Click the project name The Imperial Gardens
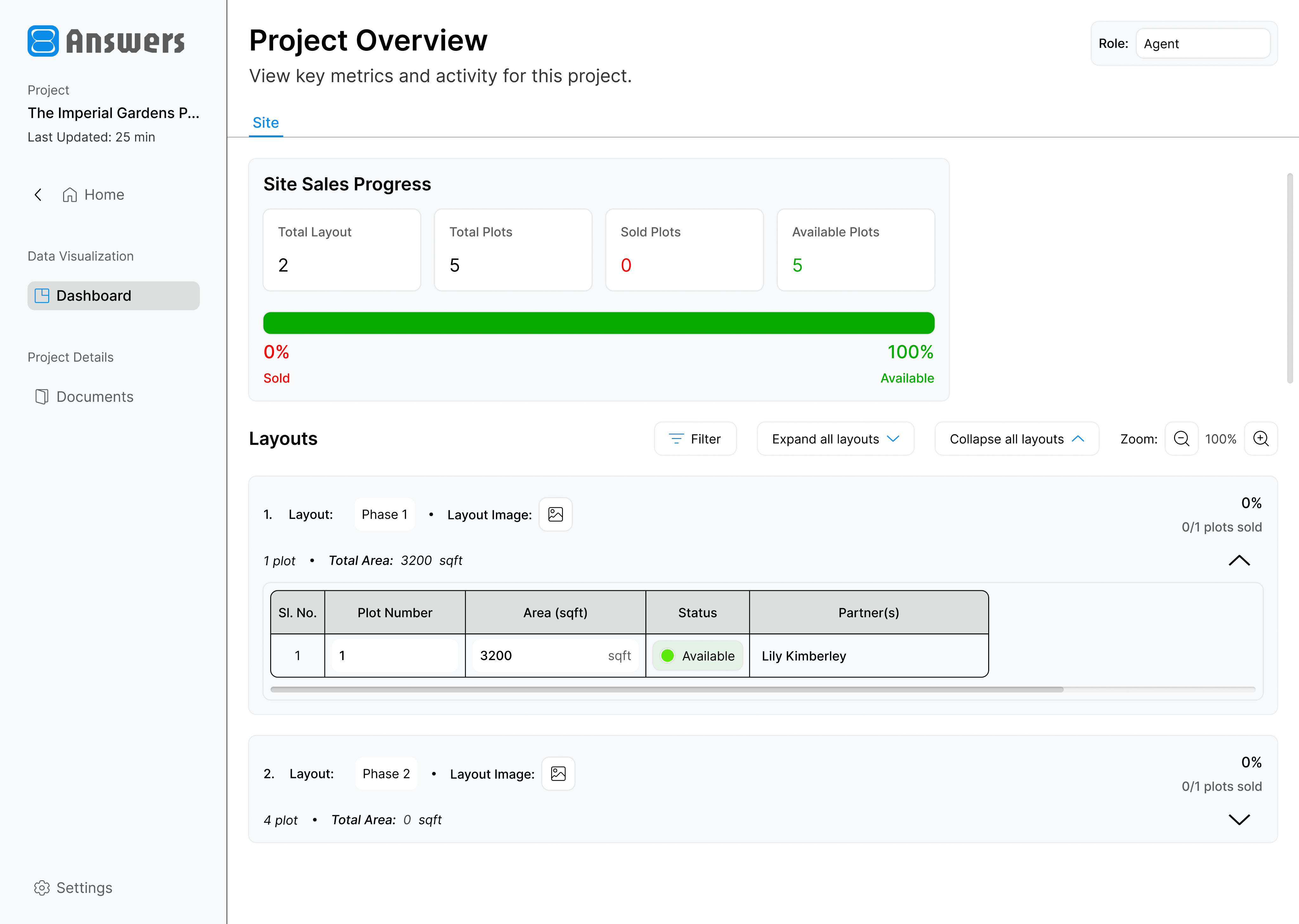This screenshot has width=1299, height=924. coord(113,113)
